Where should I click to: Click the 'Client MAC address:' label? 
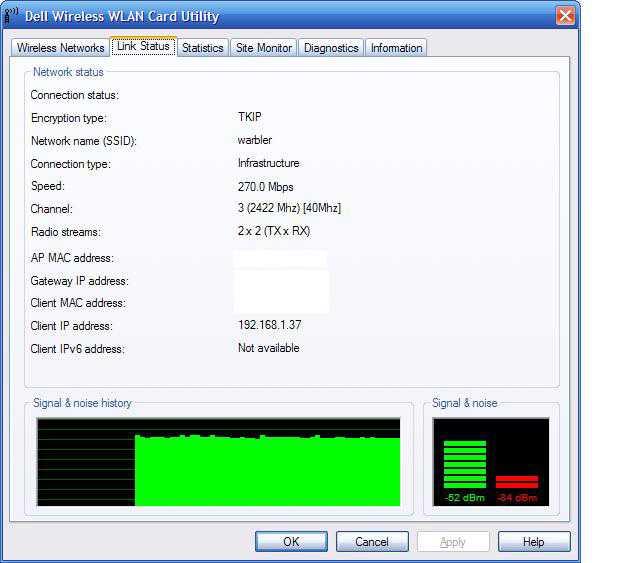pos(78,303)
